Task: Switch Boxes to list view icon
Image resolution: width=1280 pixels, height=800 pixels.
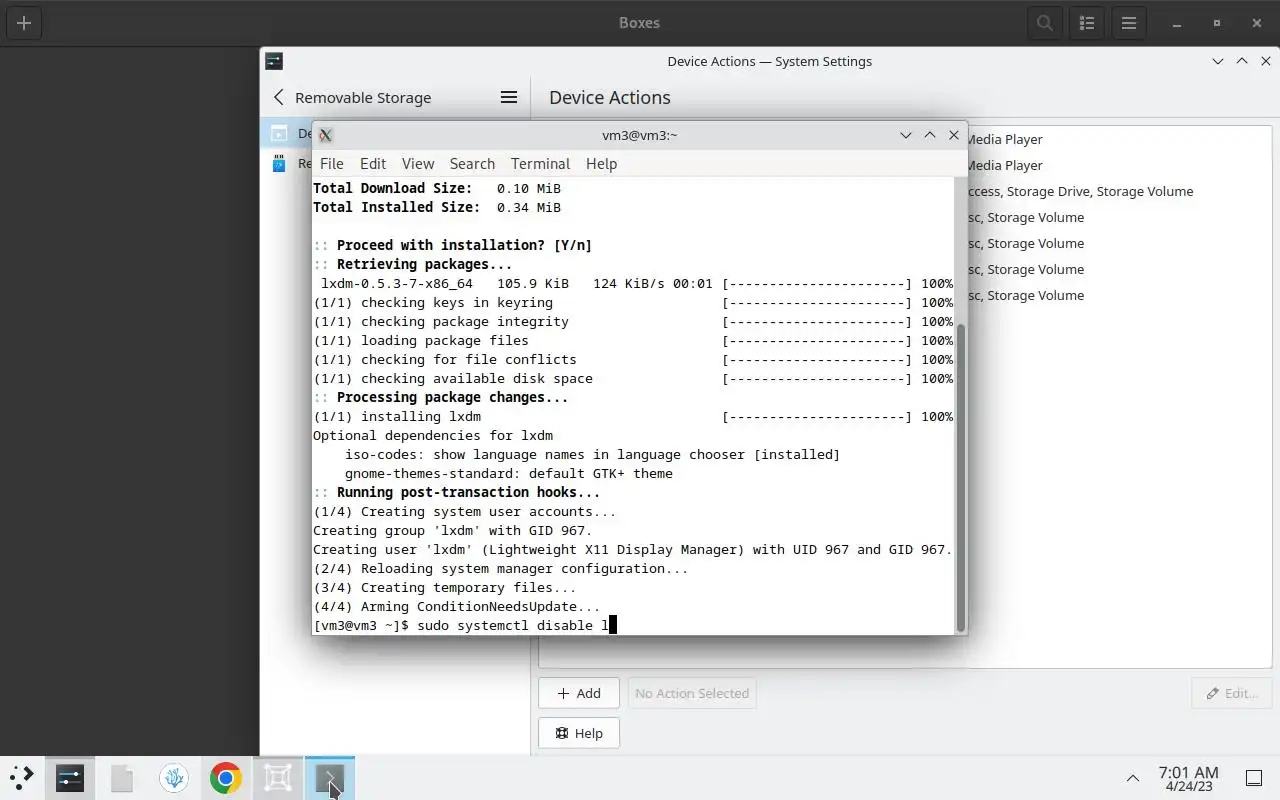Action: tap(1087, 23)
